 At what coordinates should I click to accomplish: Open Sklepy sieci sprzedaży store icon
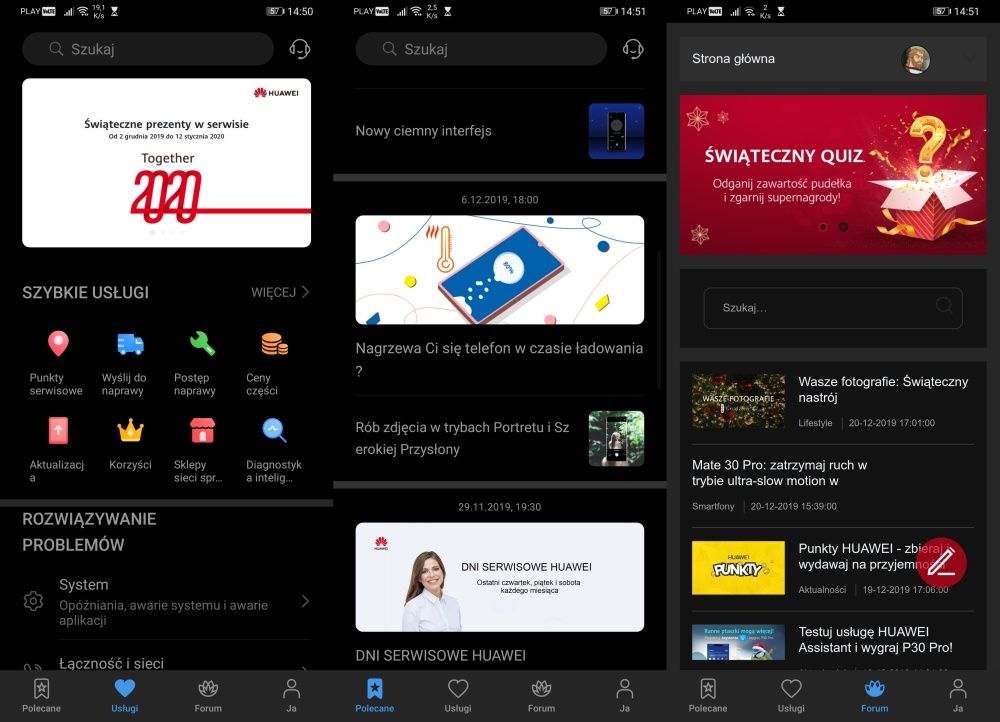point(202,431)
